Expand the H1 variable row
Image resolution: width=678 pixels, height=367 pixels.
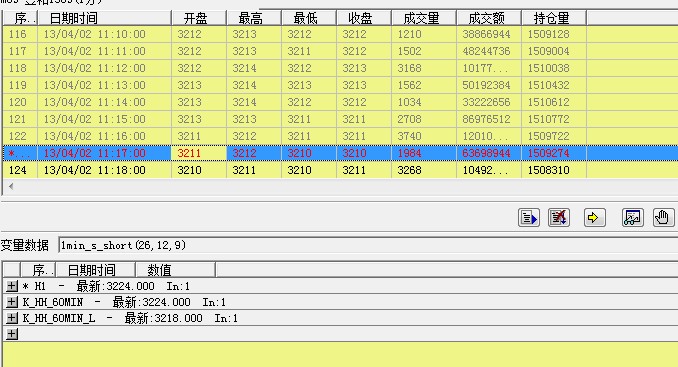click(12, 286)
